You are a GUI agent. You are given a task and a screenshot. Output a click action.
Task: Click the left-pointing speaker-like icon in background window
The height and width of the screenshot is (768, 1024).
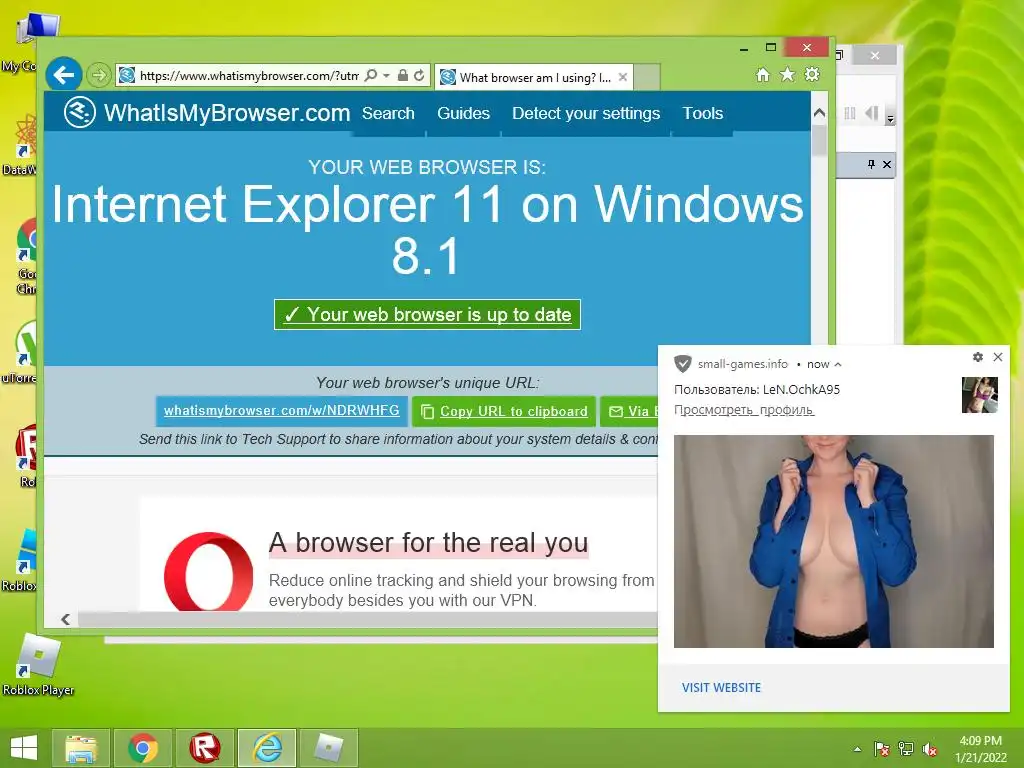point(871,113)
